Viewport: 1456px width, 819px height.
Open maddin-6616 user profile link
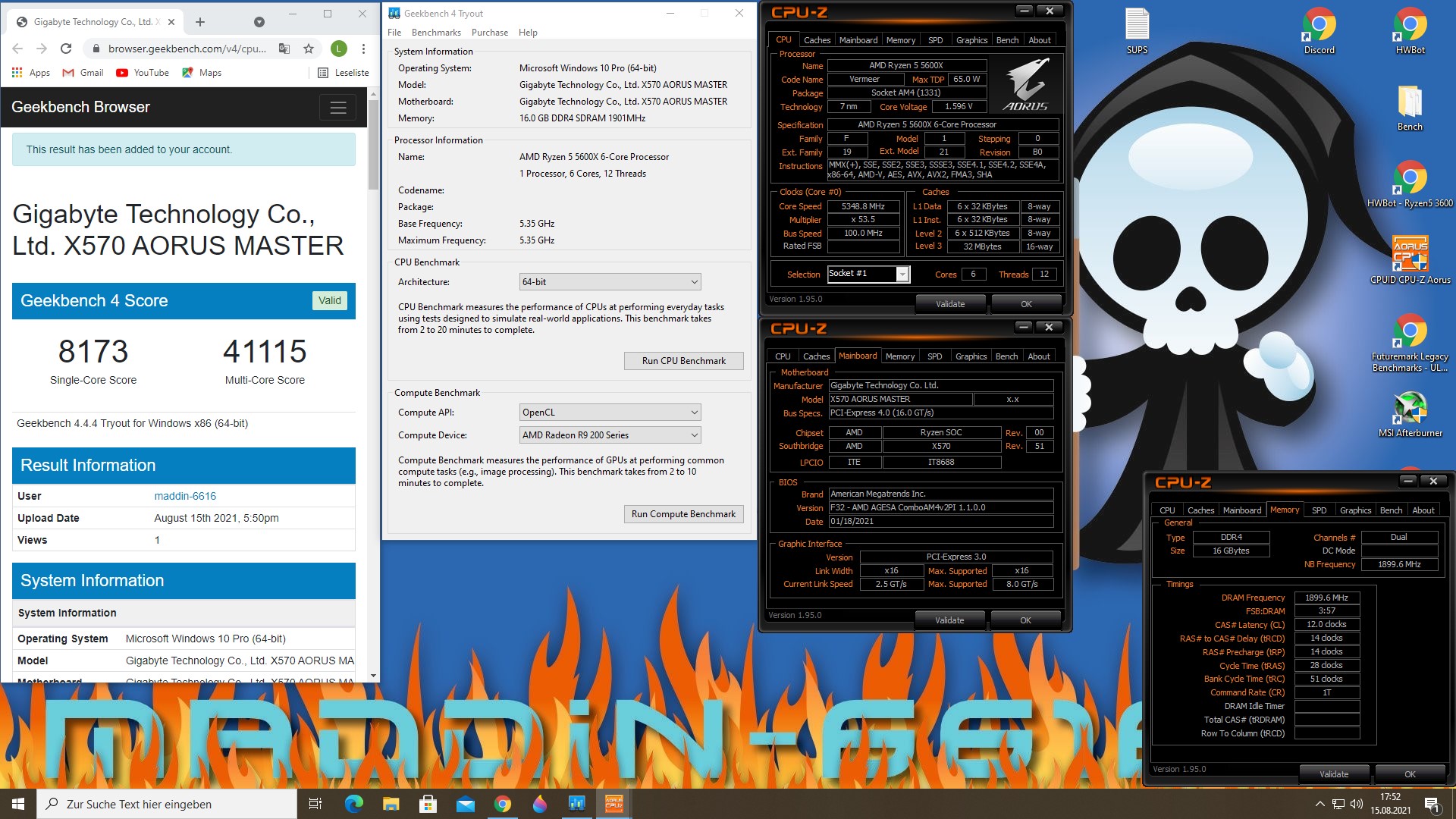point(185,496)
